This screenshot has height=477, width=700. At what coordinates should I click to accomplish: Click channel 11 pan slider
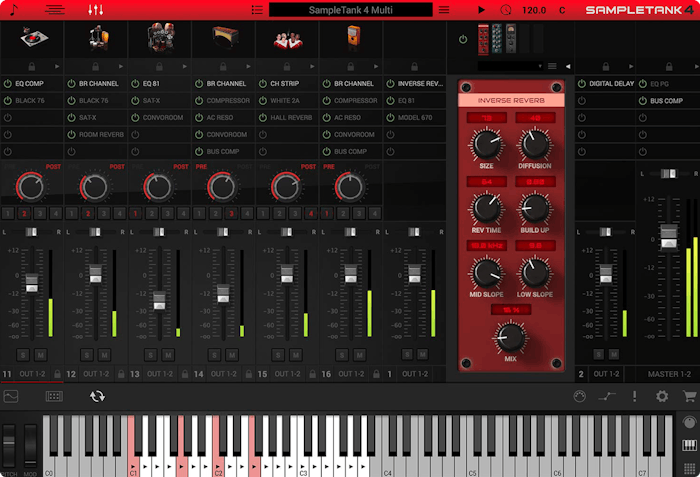31,232
